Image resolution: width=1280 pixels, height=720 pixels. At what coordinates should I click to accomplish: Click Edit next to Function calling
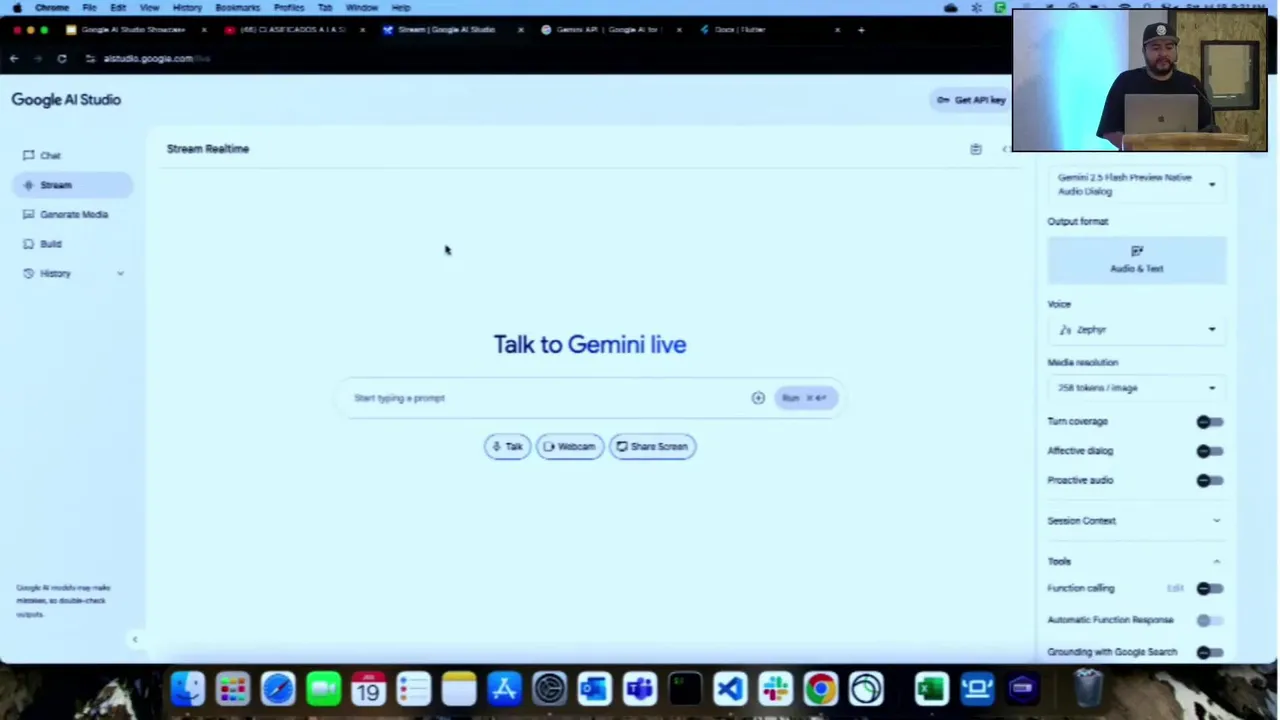coord(1175,589)
